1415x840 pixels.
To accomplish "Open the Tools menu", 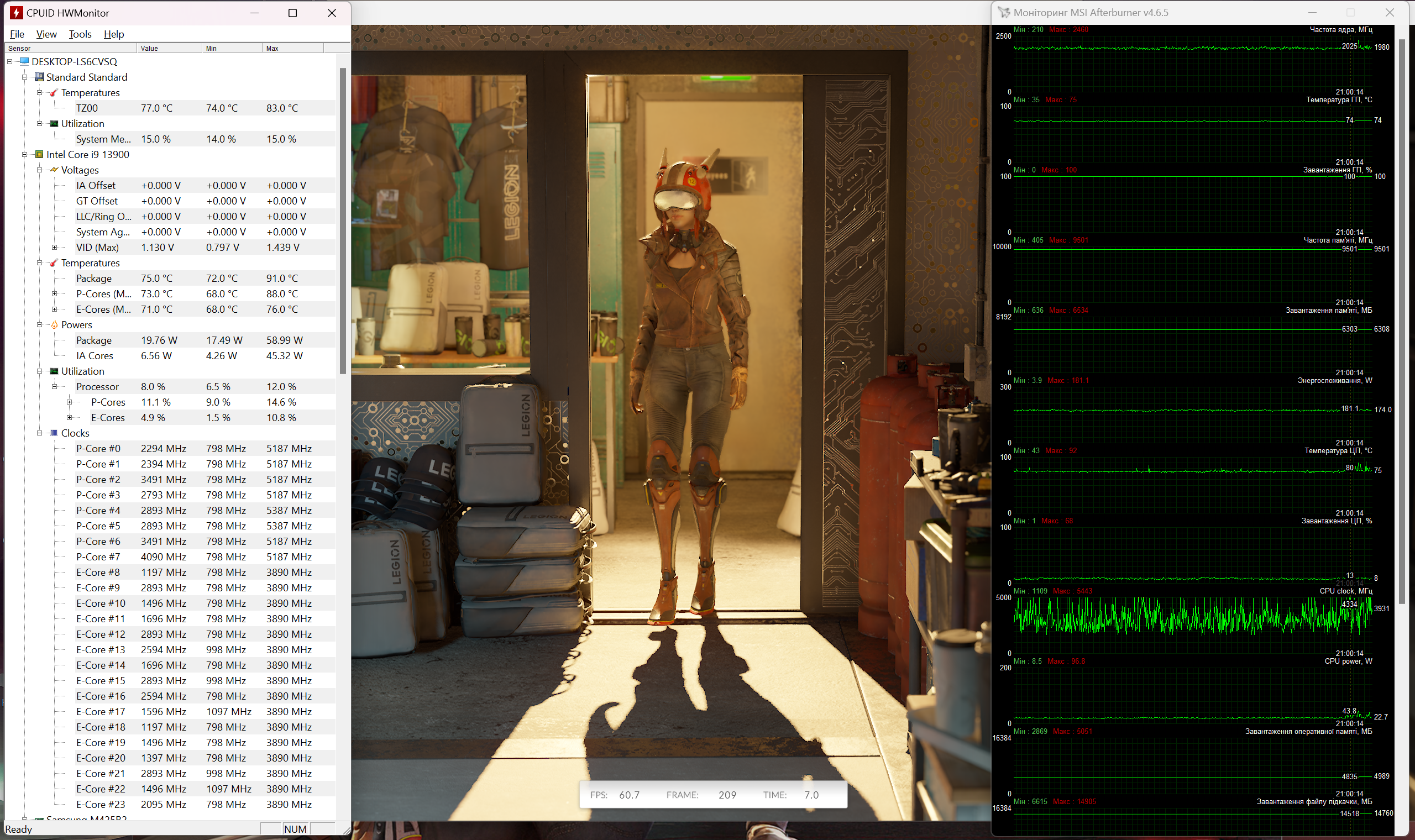I will click(x=80, y=34).
